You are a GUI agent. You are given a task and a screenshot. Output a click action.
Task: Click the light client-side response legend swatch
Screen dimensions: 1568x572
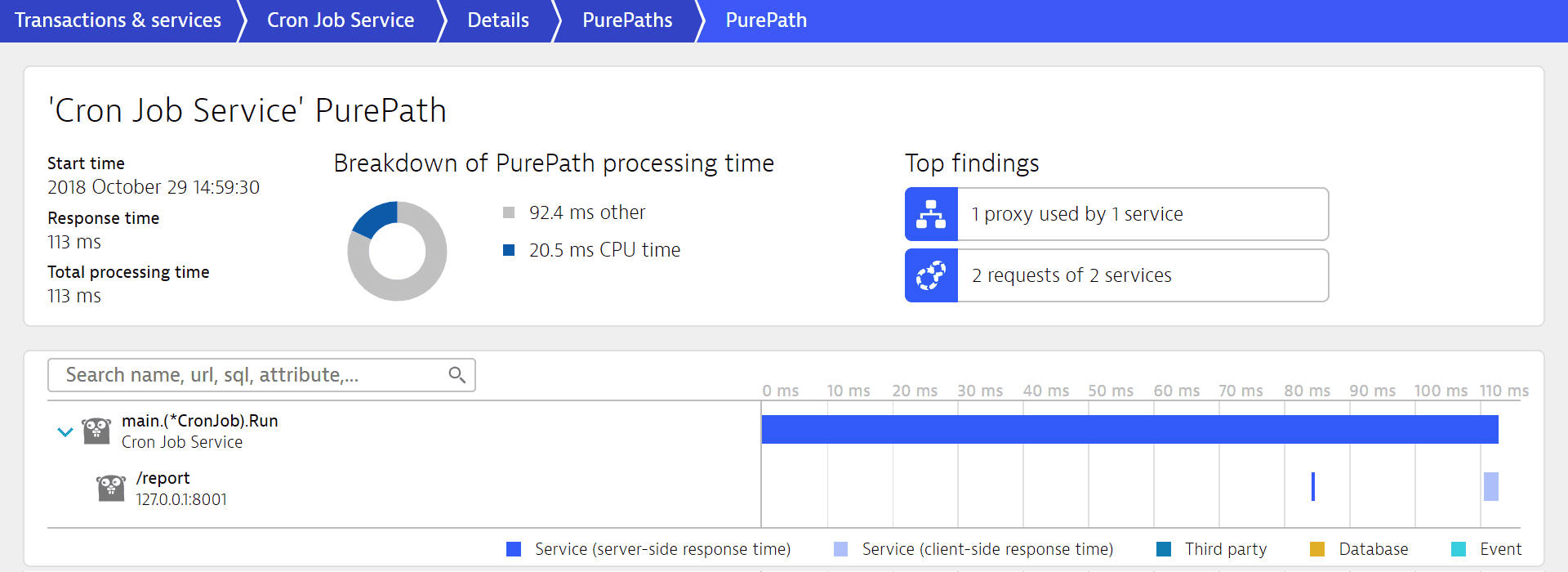tap(840, 549)
